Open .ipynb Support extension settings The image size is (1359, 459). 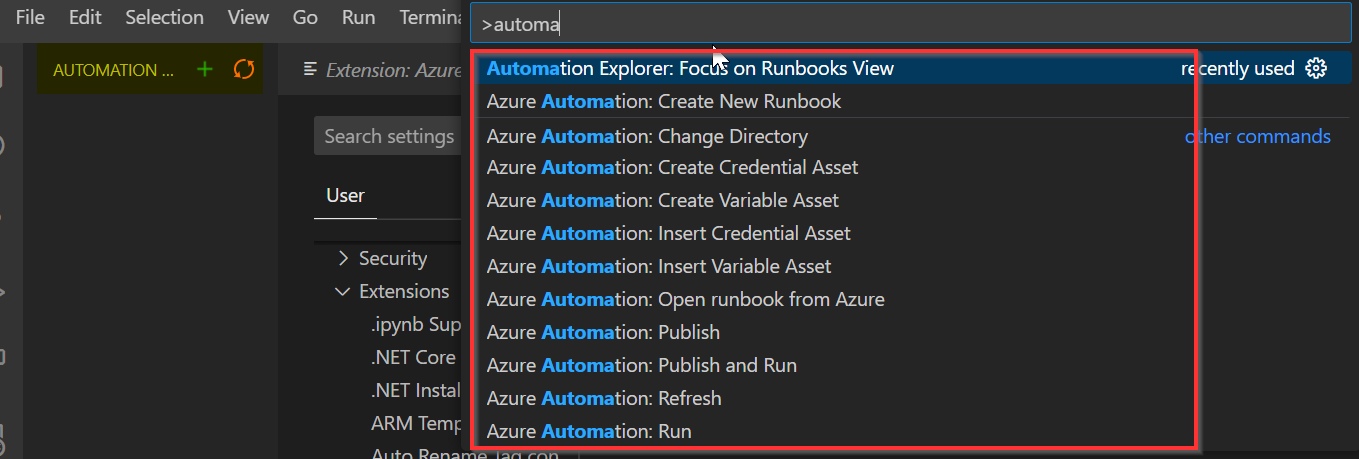(x=416, y=324)
